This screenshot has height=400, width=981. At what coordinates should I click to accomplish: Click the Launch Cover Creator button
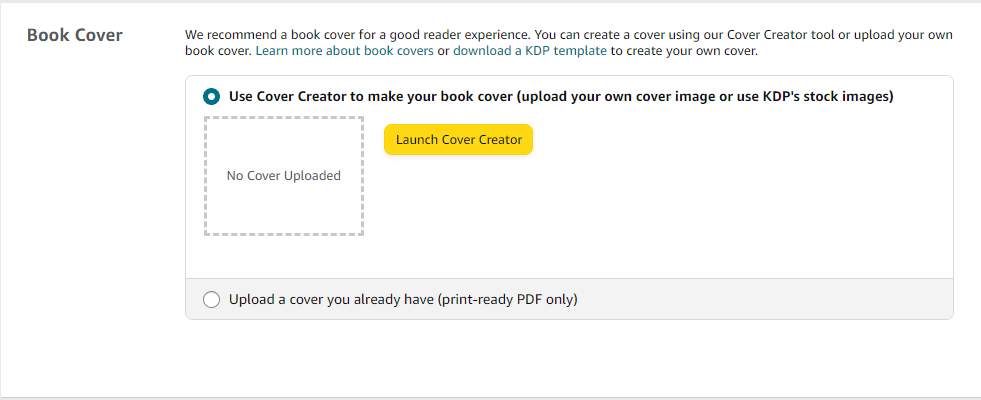click(459, 140)
